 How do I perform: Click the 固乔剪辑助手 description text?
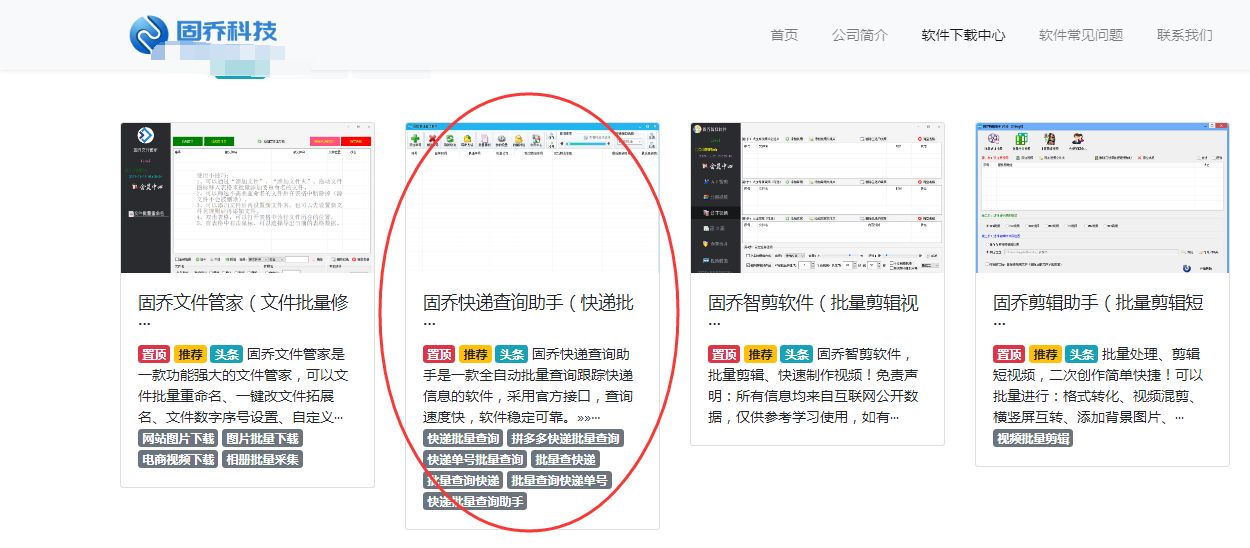[x=1098, y=386]
